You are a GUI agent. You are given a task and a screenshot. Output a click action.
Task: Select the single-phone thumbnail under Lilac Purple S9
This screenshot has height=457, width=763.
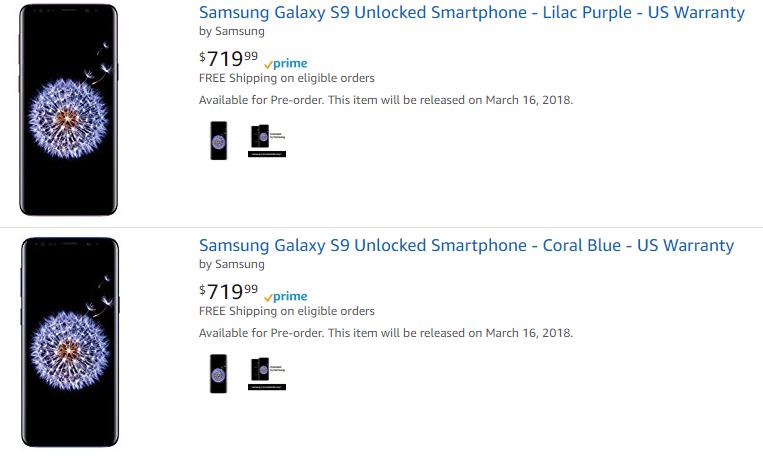(x=218, y=140)
